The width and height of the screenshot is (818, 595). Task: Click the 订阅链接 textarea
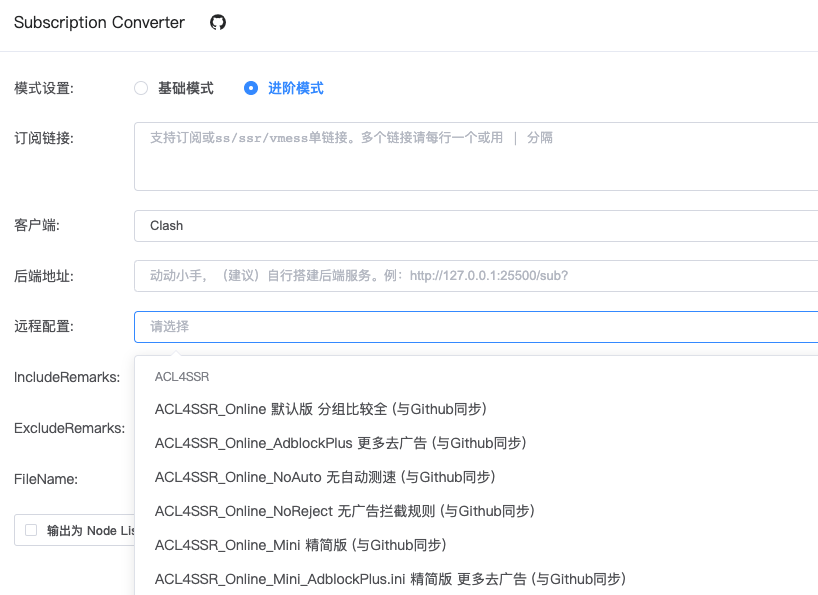(x=476, y=156)
